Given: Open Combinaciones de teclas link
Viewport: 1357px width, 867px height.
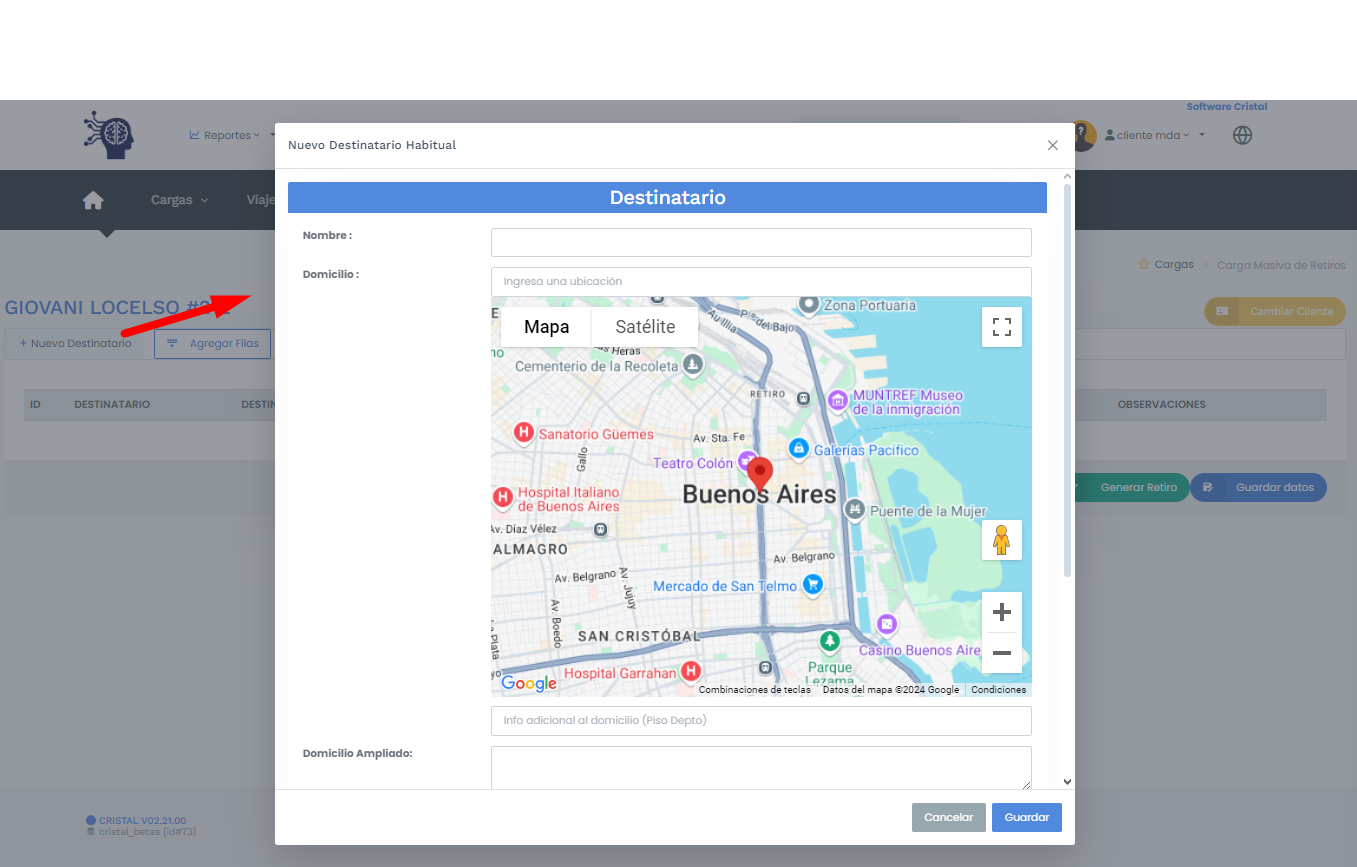Looking at the screenshot, I should point(755,690).
